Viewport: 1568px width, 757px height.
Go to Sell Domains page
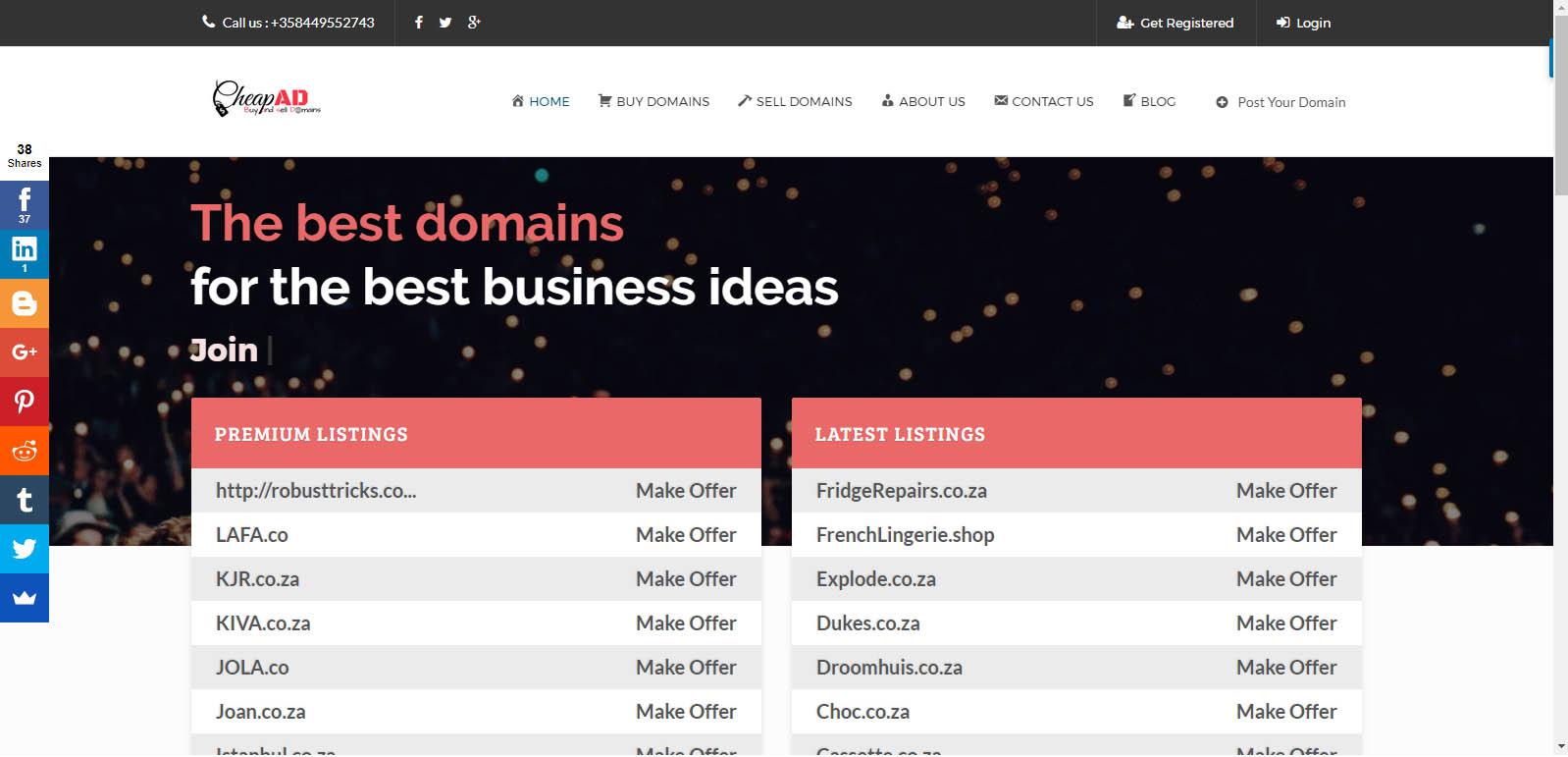point(795,101)
